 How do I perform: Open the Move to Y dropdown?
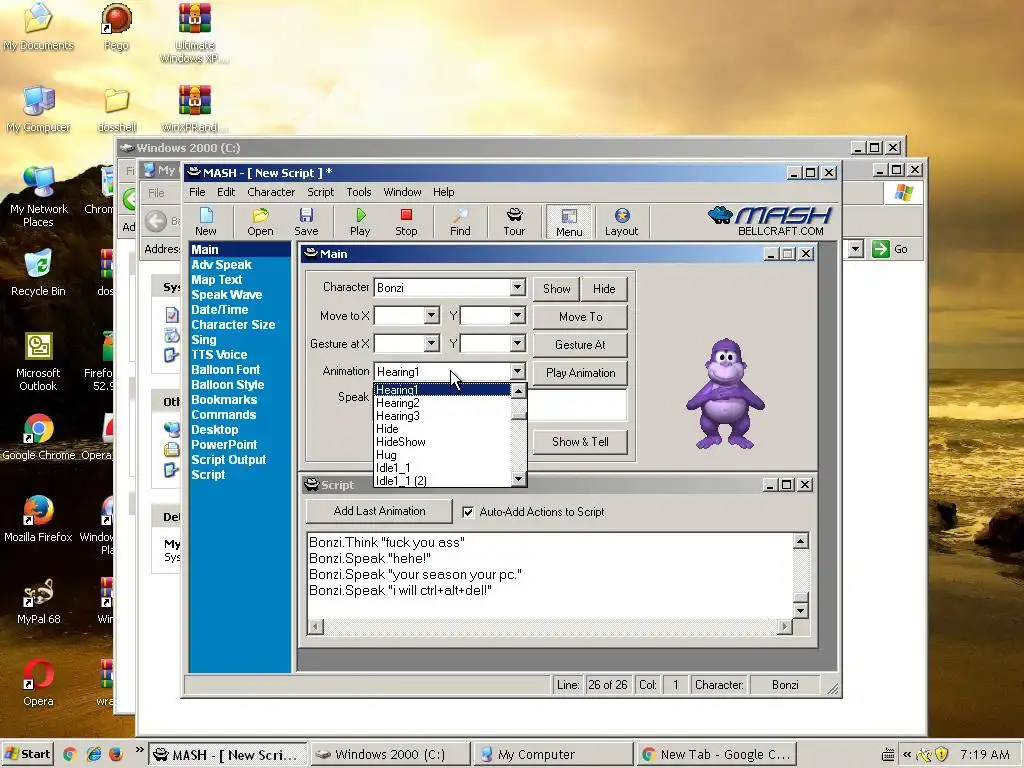coord(517,315)
